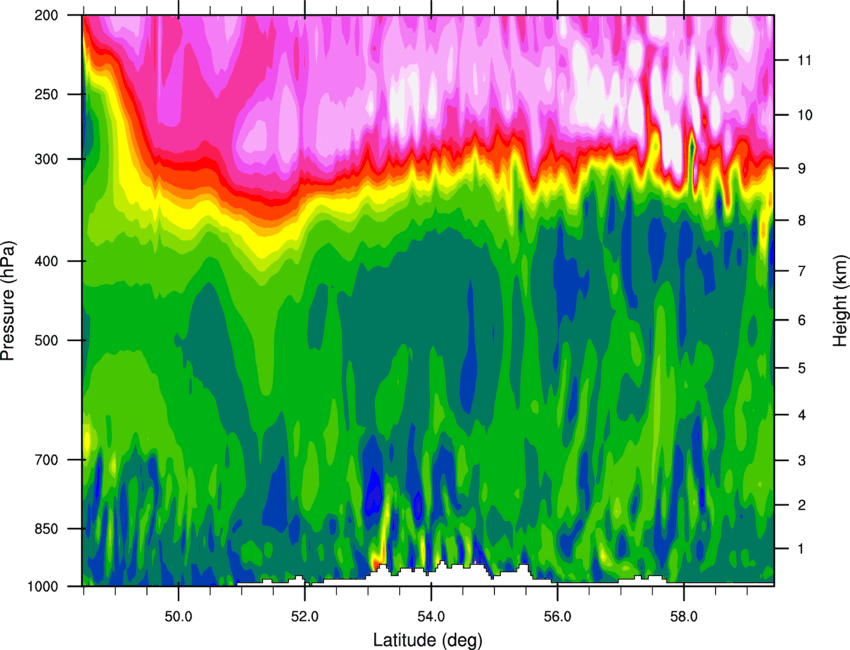Click the 50.0 latitude tick label

tap(178, 617)
